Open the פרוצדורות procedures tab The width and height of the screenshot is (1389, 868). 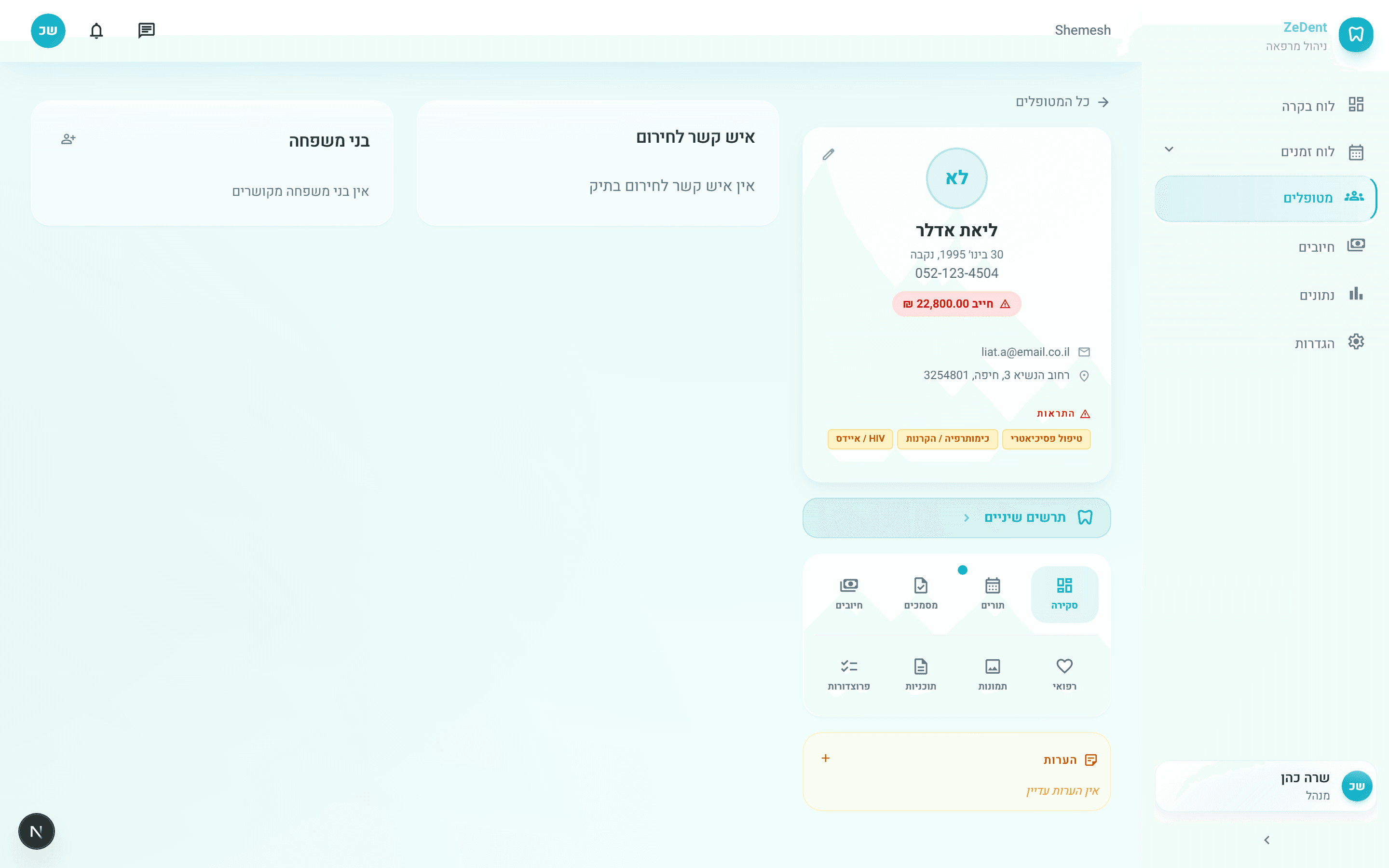848,674
